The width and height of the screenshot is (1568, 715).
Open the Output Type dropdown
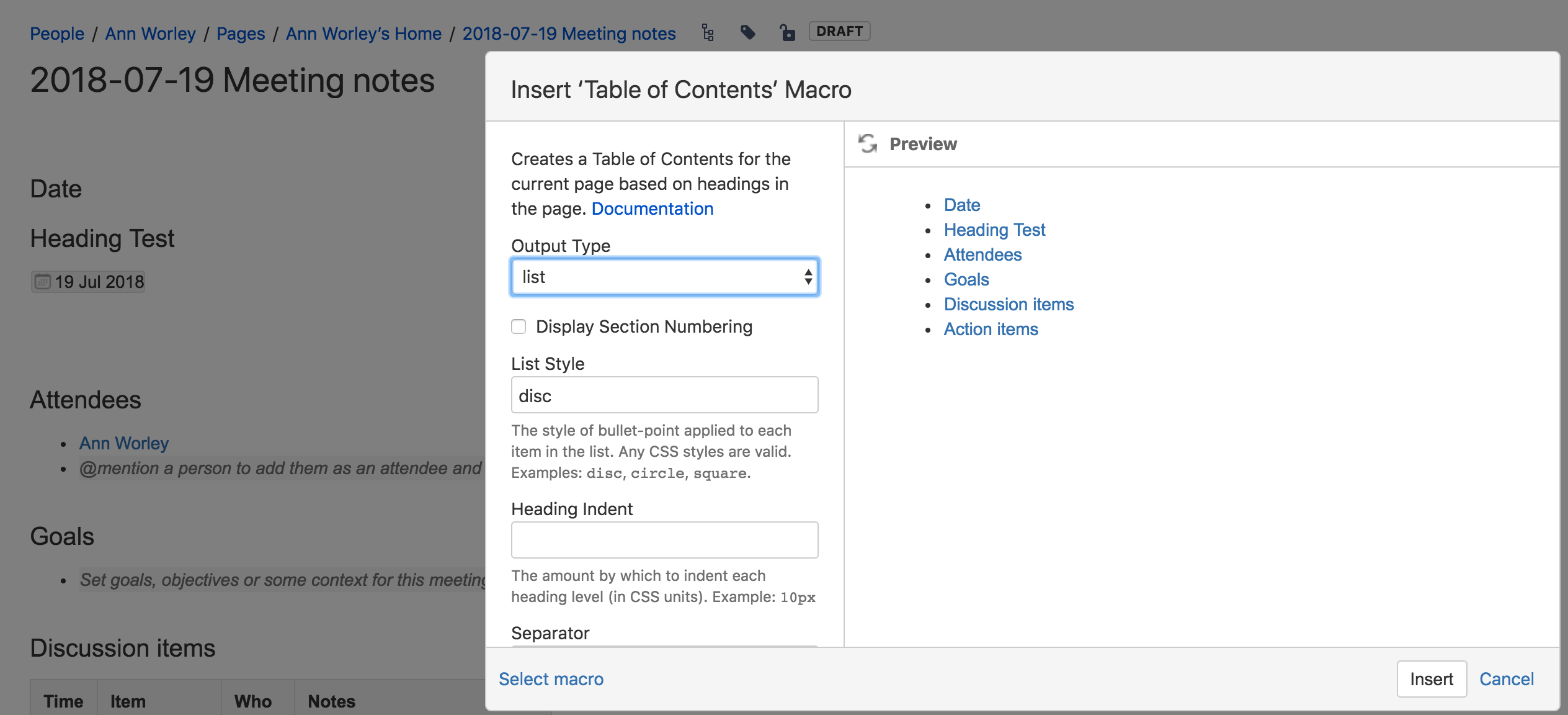664,277
